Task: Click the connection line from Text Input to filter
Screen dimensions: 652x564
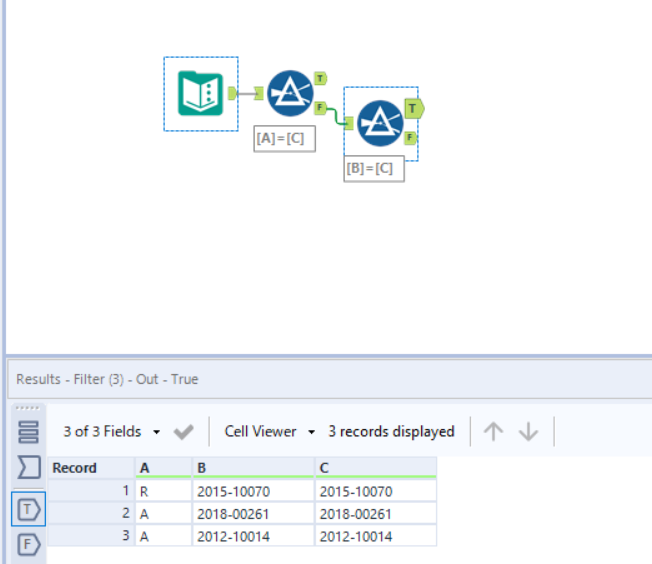Action: point(246,93)
